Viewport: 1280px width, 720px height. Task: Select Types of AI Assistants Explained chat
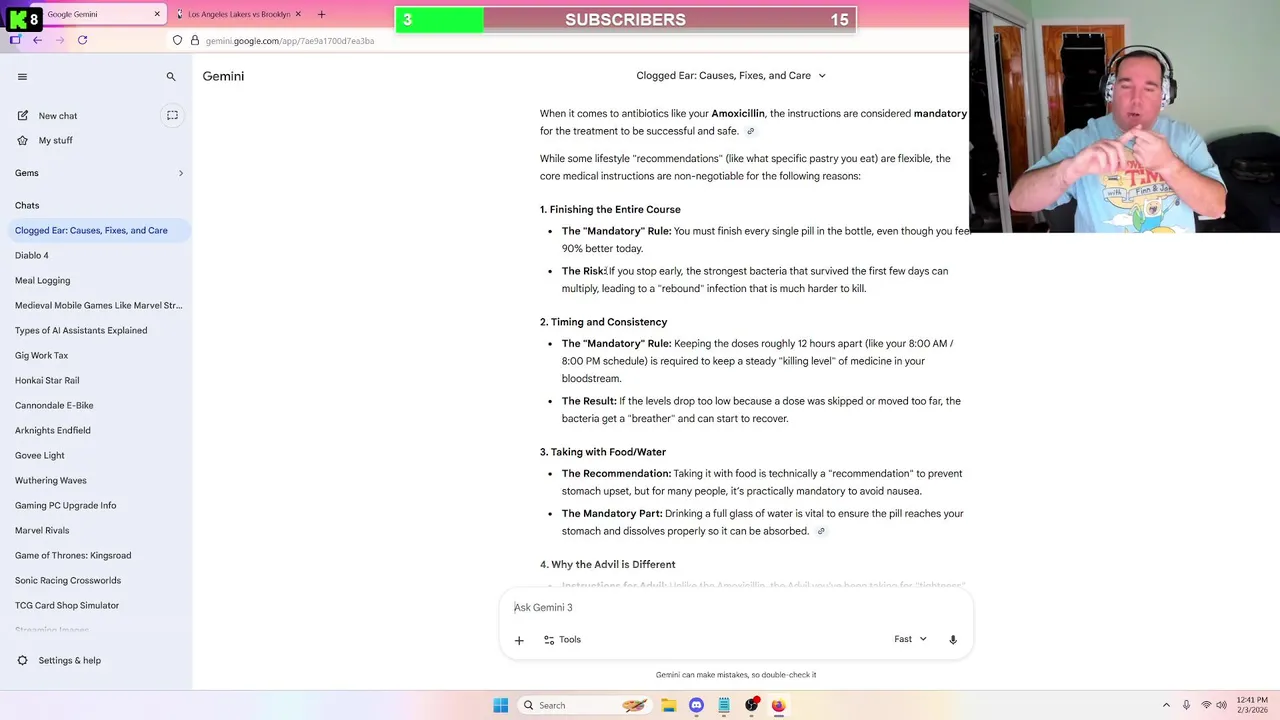point(81,330)
